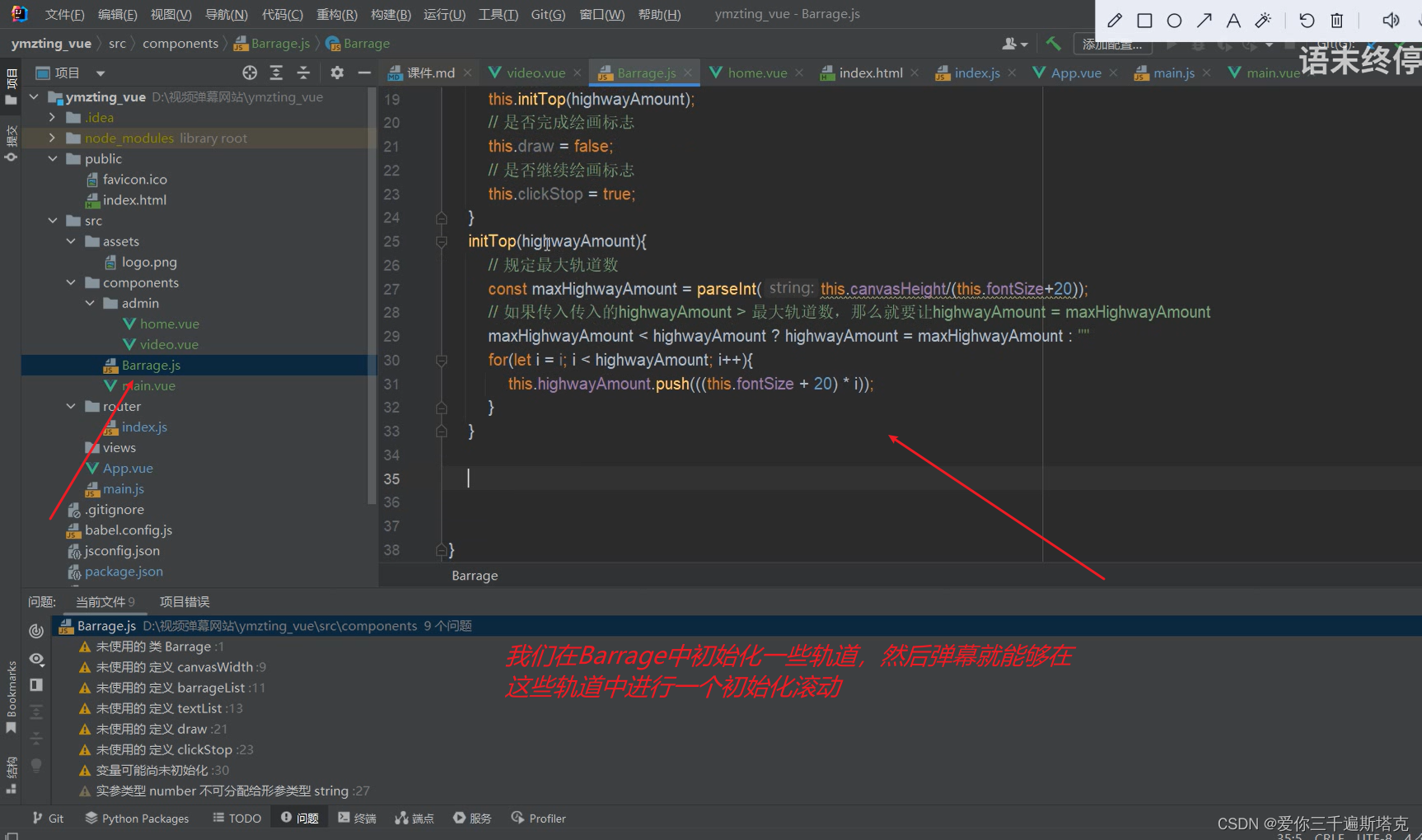Select the arrow annotation tool
Screen dimensions: 1422x840
point(1204,21)
